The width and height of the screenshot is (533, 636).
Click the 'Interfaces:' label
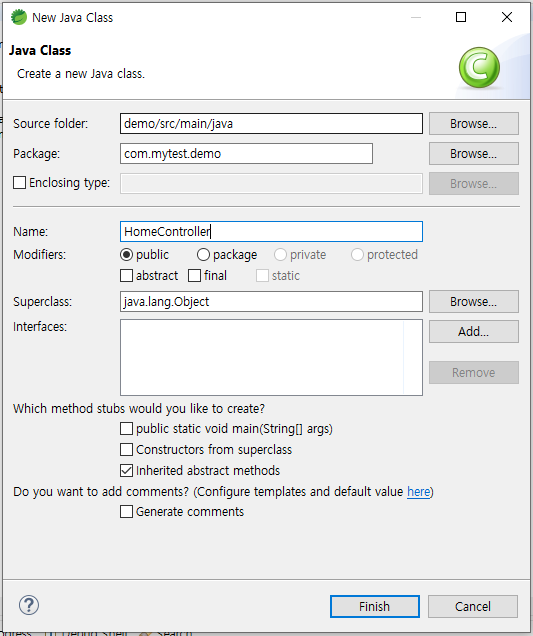coord(40,327)
